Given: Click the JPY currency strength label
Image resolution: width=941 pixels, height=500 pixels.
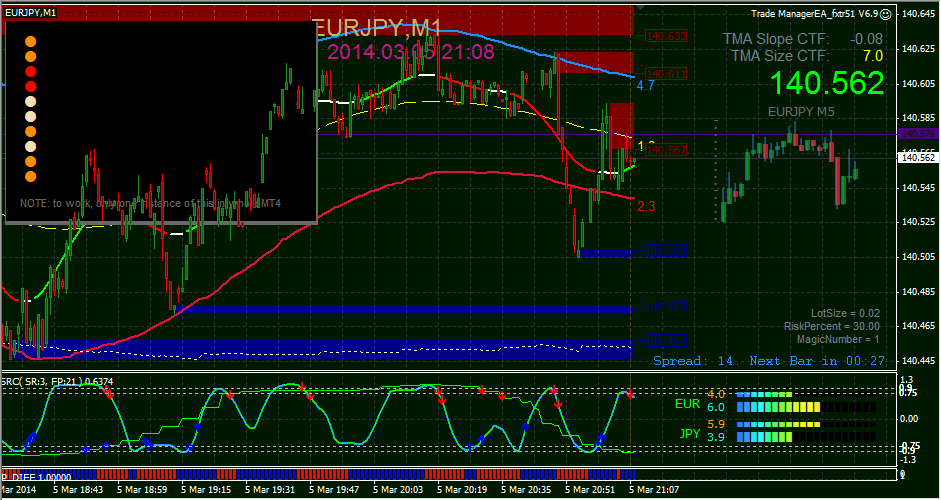Looking at the screenshot, I should tap(688, 433).
